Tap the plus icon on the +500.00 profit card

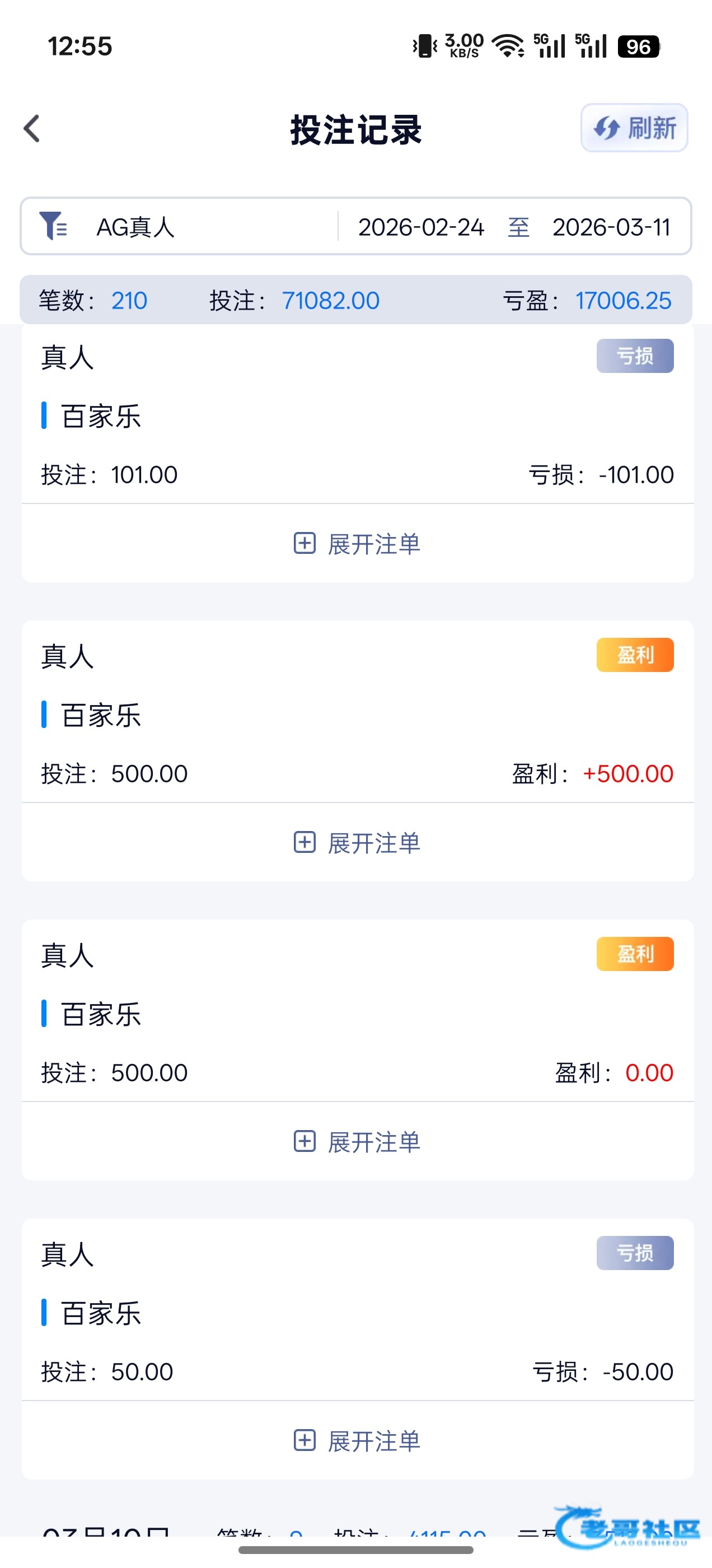[x=305, y=842]
